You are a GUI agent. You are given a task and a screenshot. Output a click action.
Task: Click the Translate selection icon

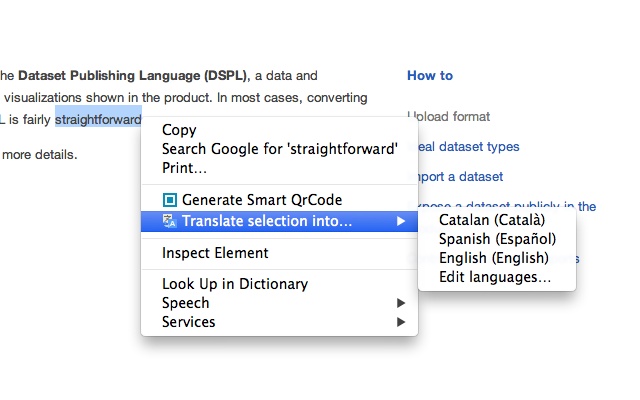coord(169,221)
